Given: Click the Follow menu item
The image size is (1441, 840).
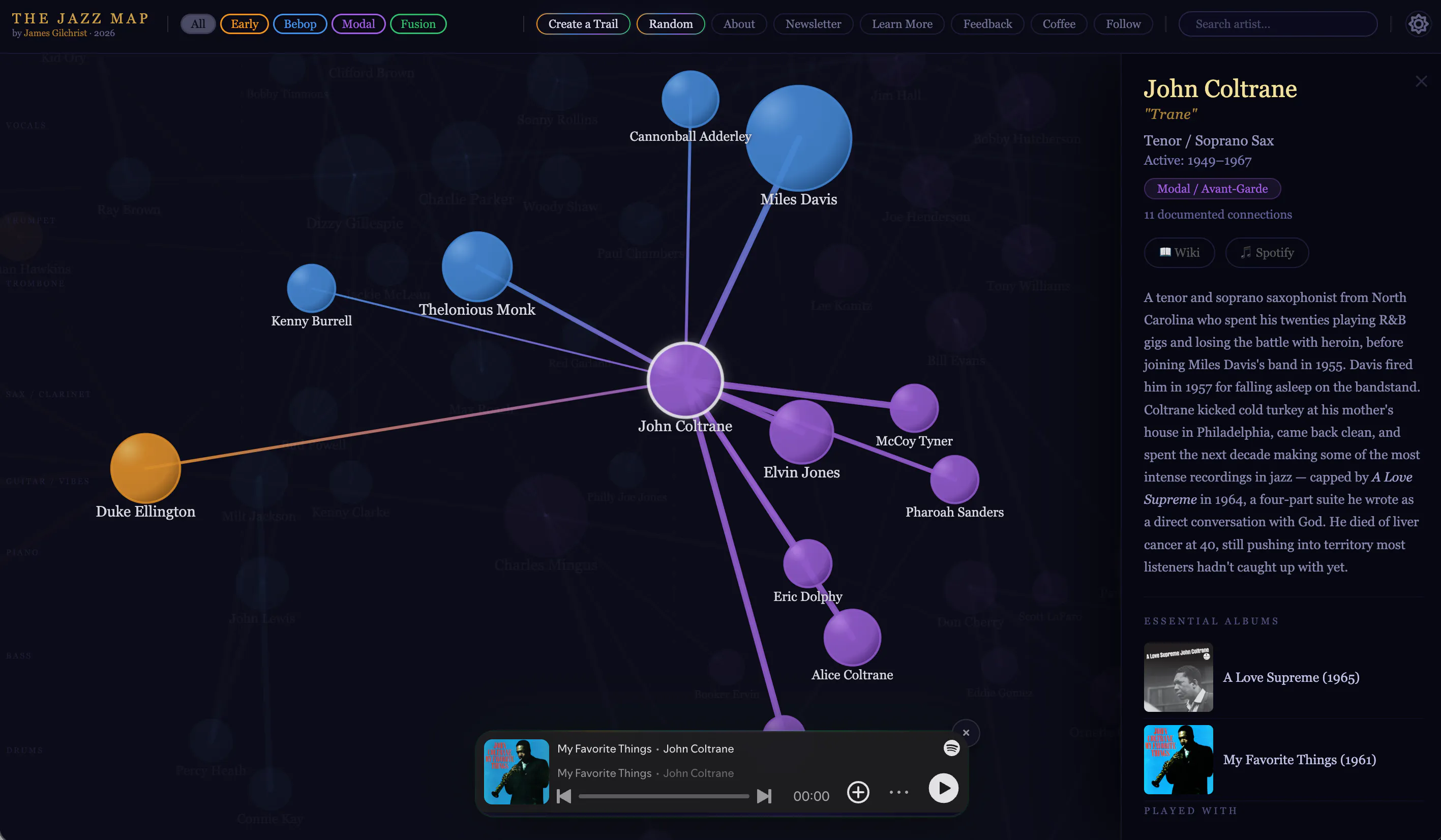Looking at the screenshot, I should (1123, 24).
